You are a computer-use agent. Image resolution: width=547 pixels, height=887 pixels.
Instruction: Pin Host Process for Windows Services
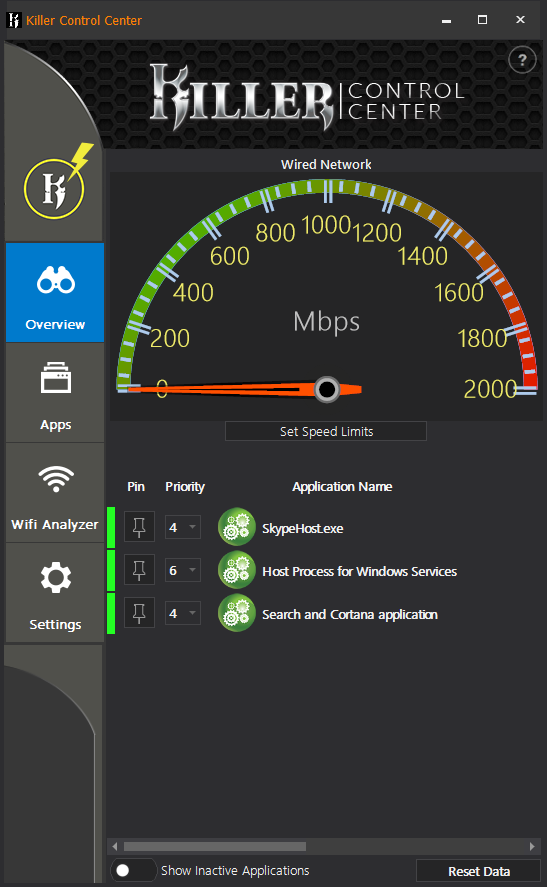click(139, 570)
